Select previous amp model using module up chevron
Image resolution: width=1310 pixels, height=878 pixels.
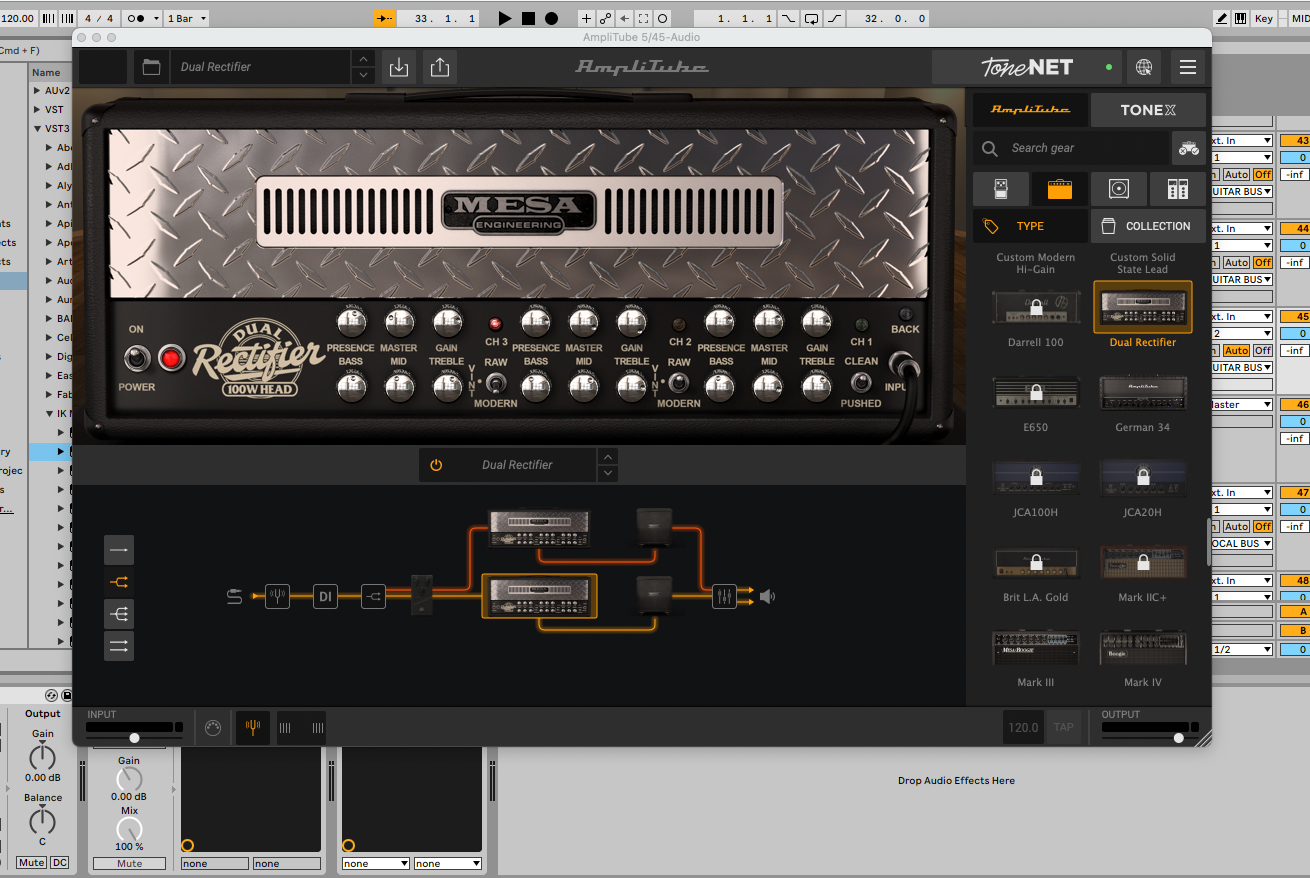click(x=608, y=456)
